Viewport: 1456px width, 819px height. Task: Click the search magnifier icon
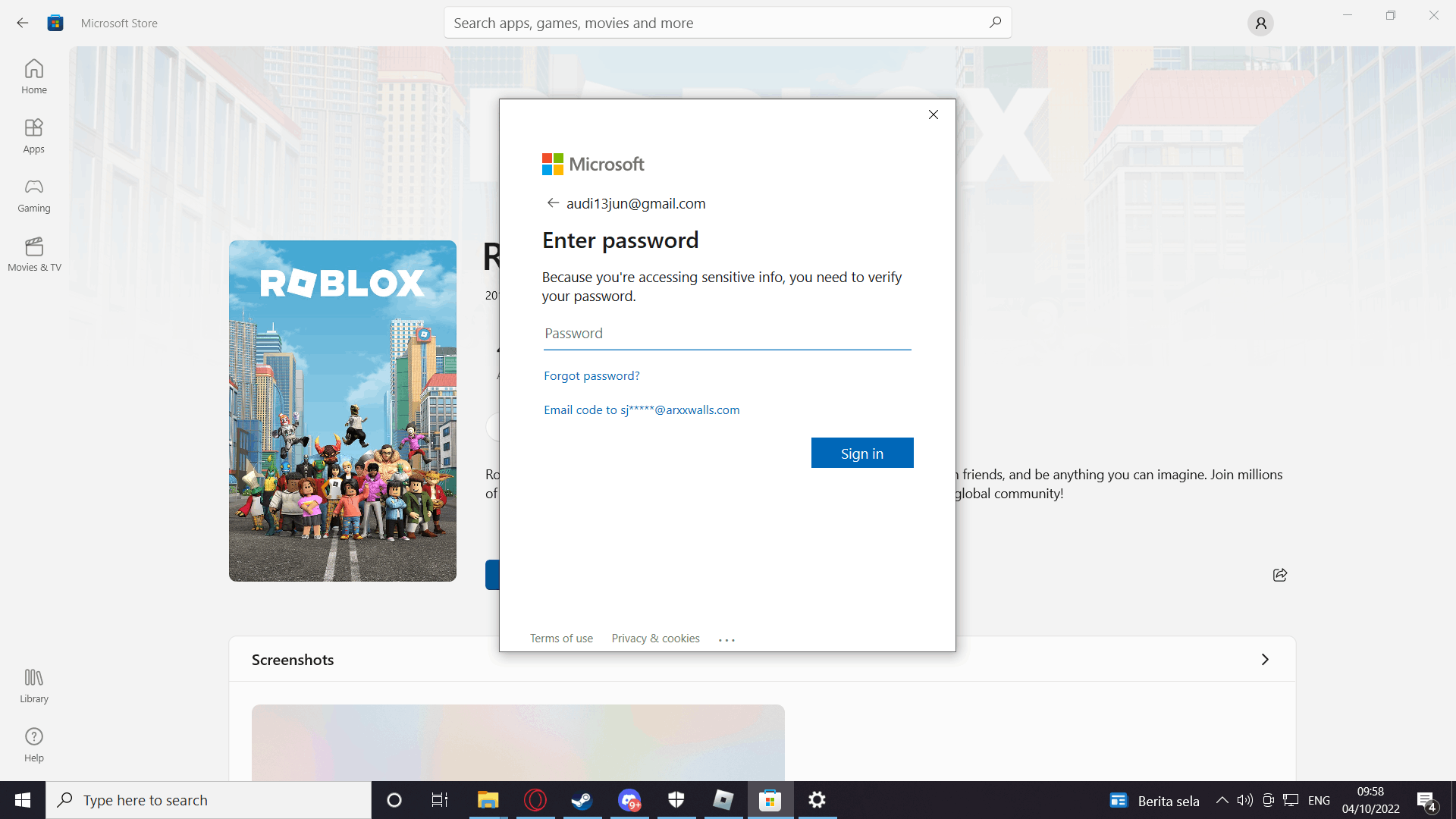[x=995, y=23]
